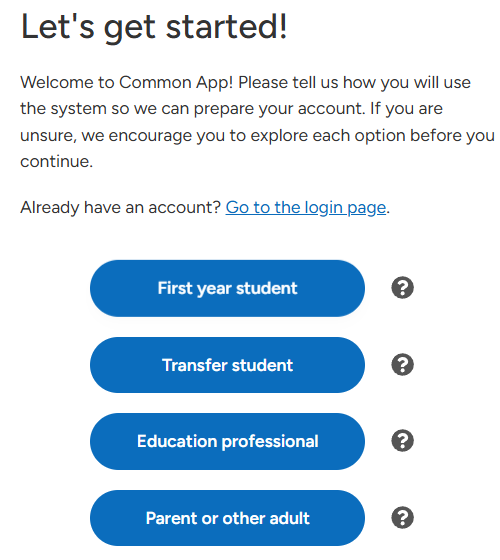View the Parent or other adult explanation tooltip
The height and width of the screenshot is (560, 500).
pos(402,517)
